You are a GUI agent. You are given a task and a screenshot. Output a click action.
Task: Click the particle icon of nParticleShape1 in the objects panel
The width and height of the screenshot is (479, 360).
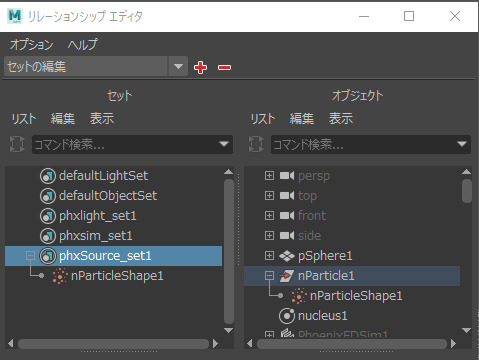299,296
